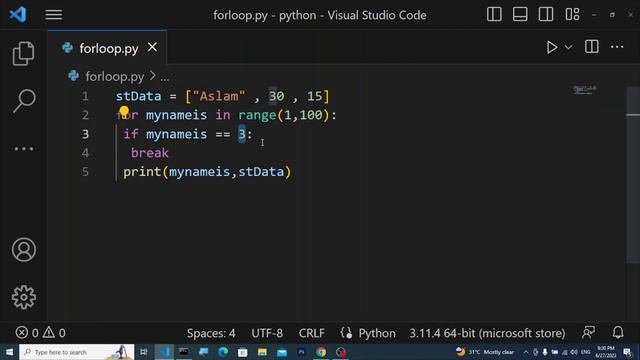
Task: Open File Explorer from taskbar
Action: coord(262,352)
